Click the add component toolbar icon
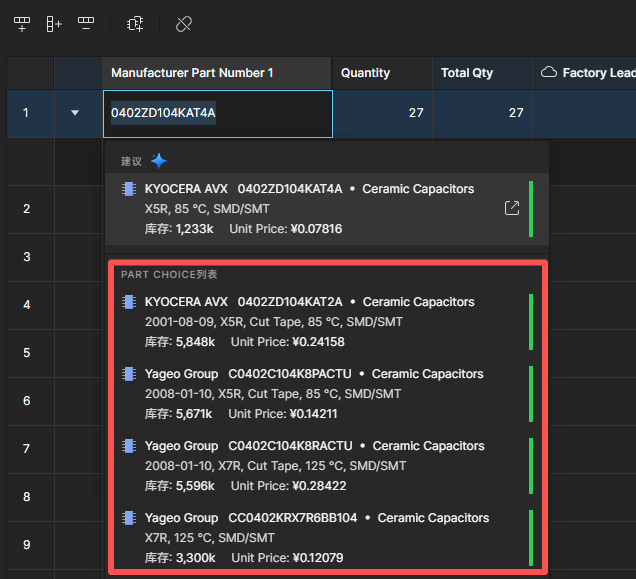636x579 pixels. click(x=135, y=24)
